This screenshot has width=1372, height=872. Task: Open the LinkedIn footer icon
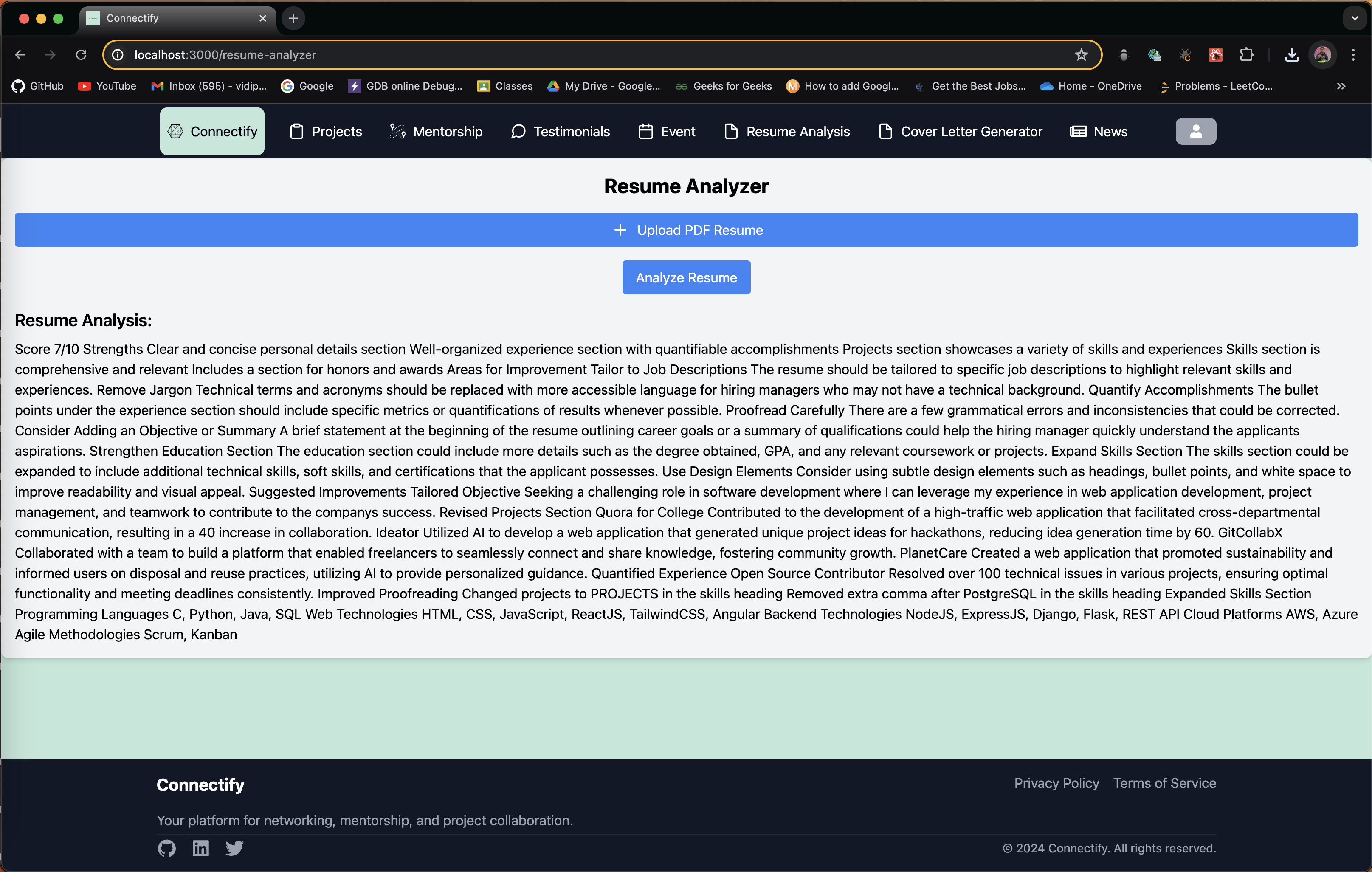point(200,848)
